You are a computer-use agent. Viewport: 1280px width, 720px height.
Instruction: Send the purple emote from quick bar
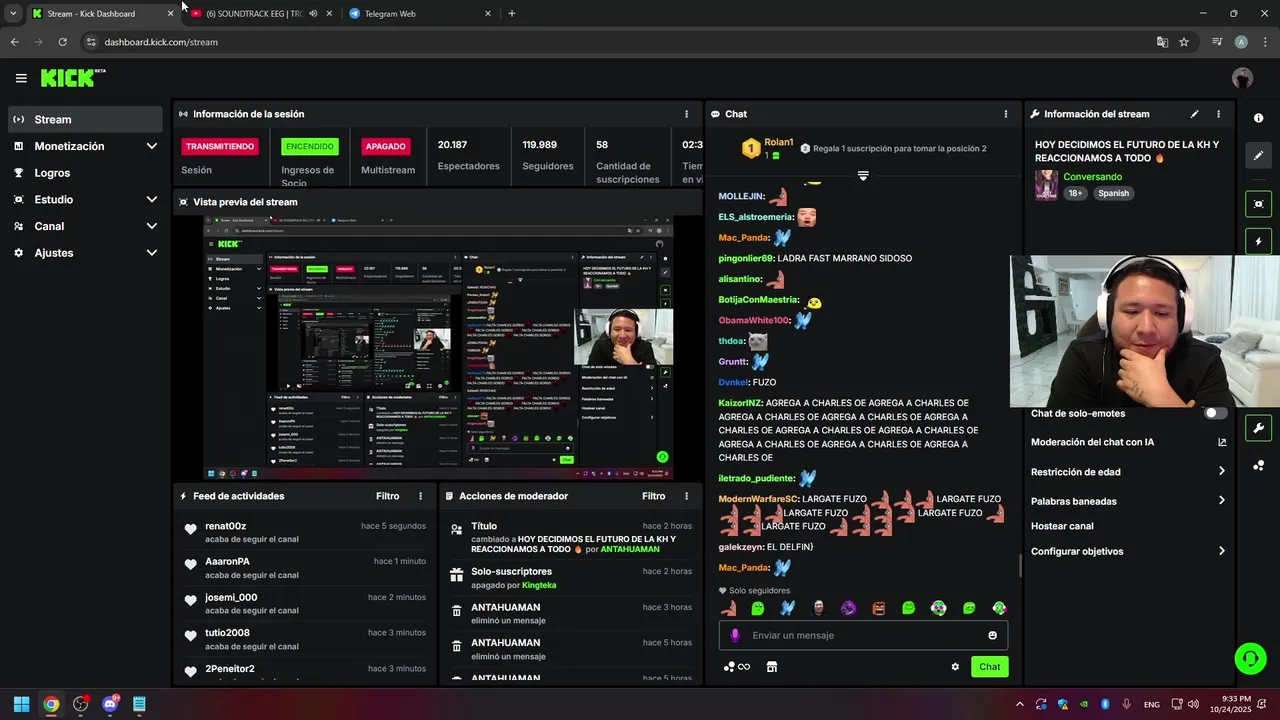pos(848,608)
